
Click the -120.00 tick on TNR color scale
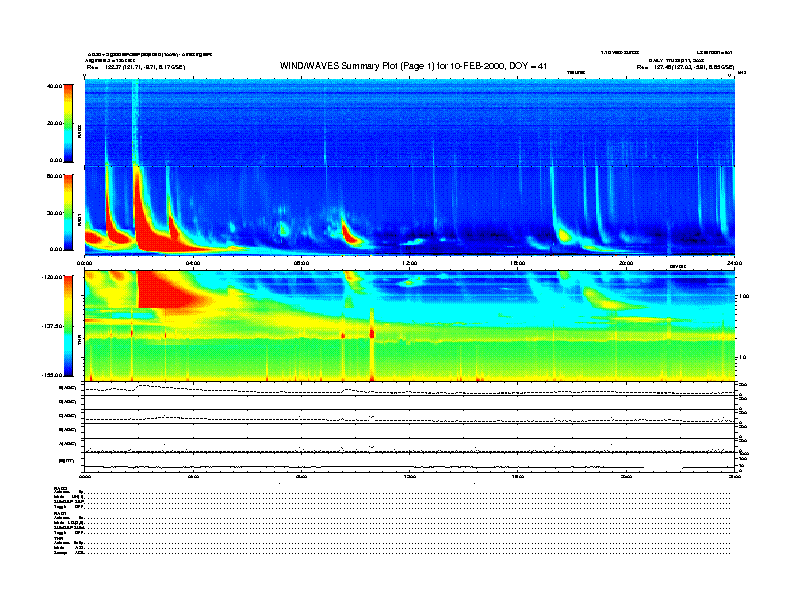pyautogui.click(x=53, y=277)
